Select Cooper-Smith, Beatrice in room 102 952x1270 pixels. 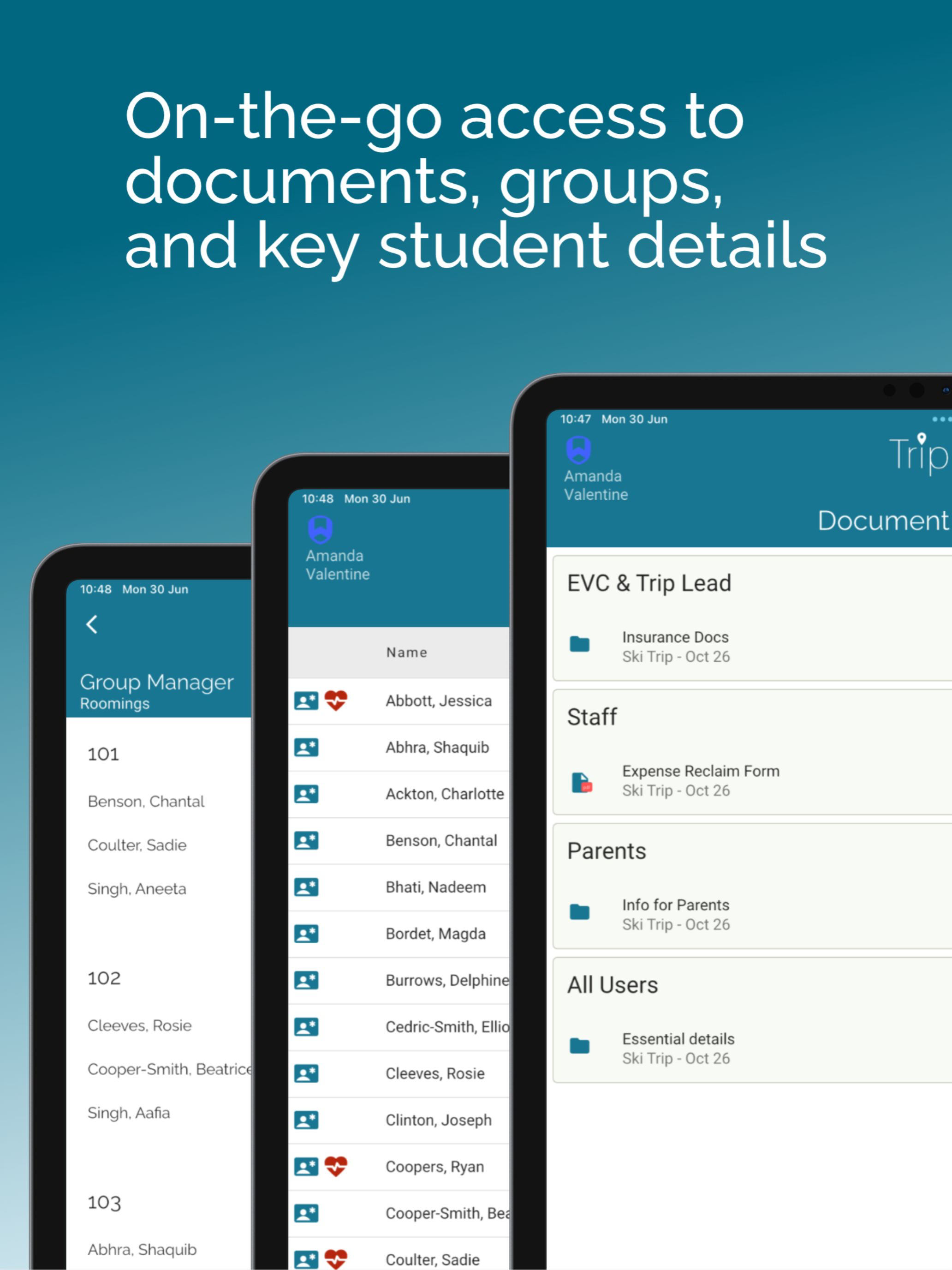click(x=169, y=1069)
